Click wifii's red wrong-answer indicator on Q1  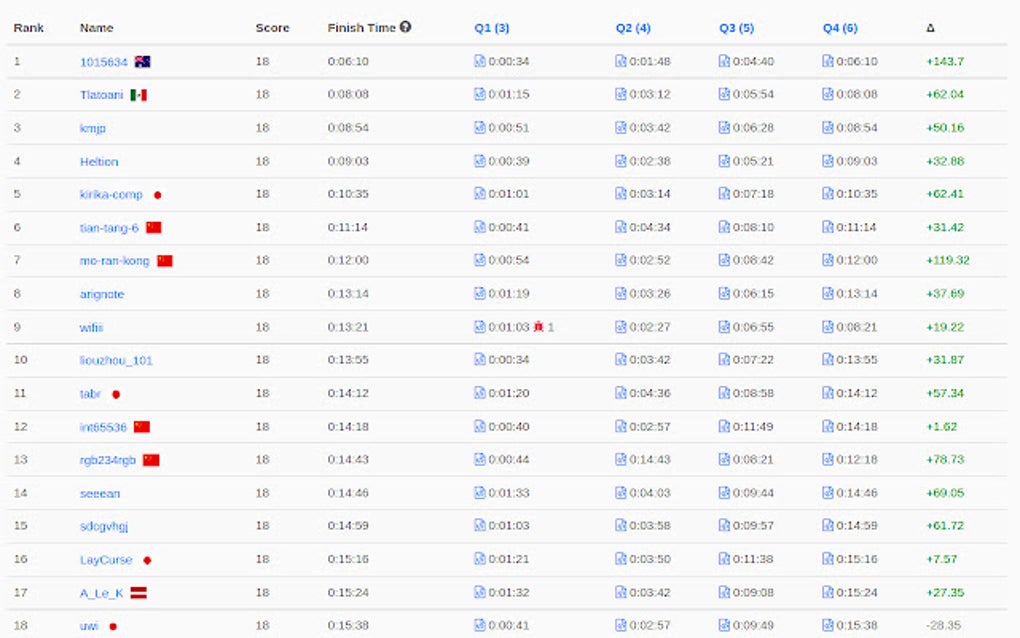click(x=538, y=326)
